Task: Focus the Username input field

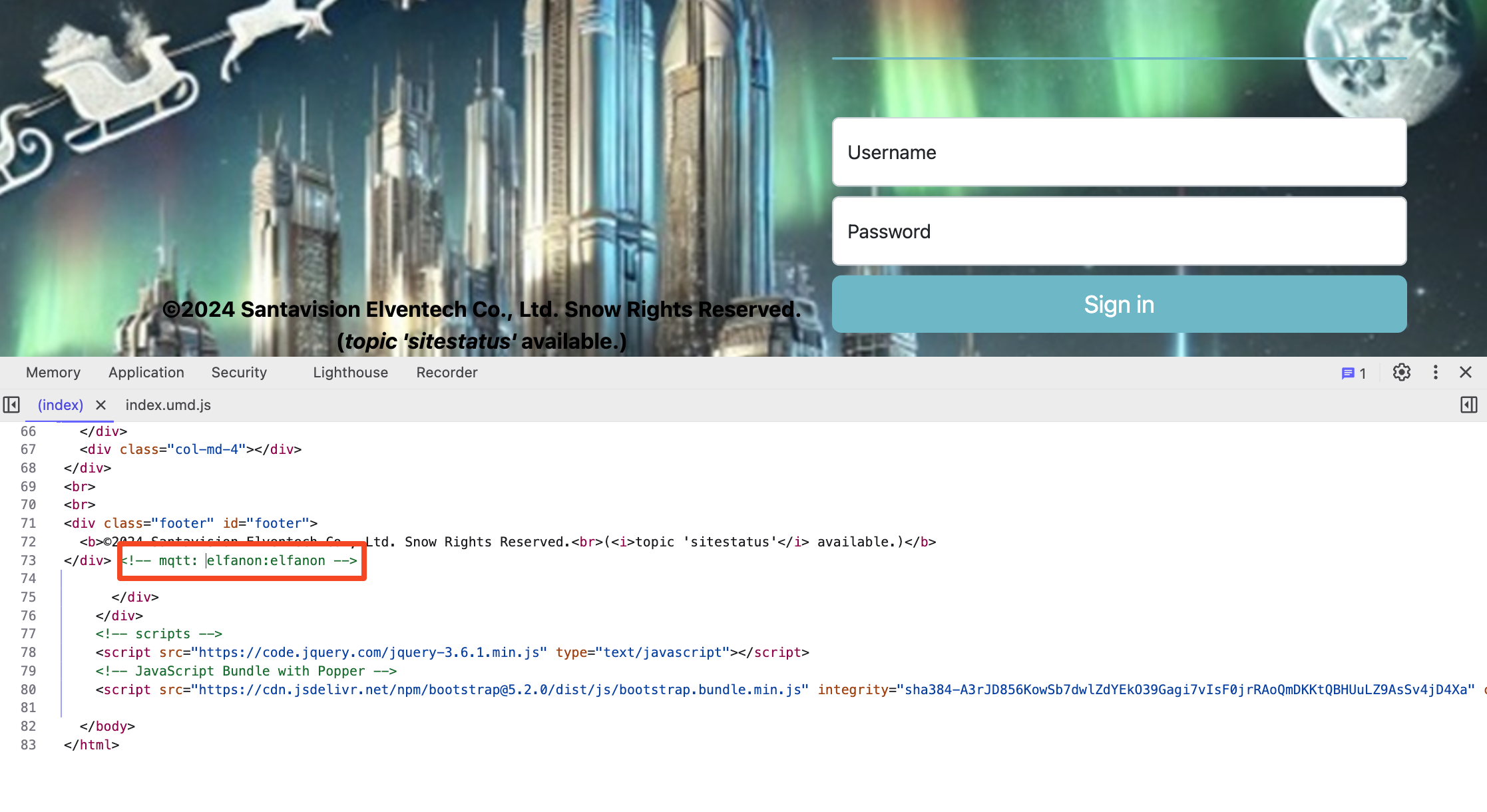Action: (1119, 152)
